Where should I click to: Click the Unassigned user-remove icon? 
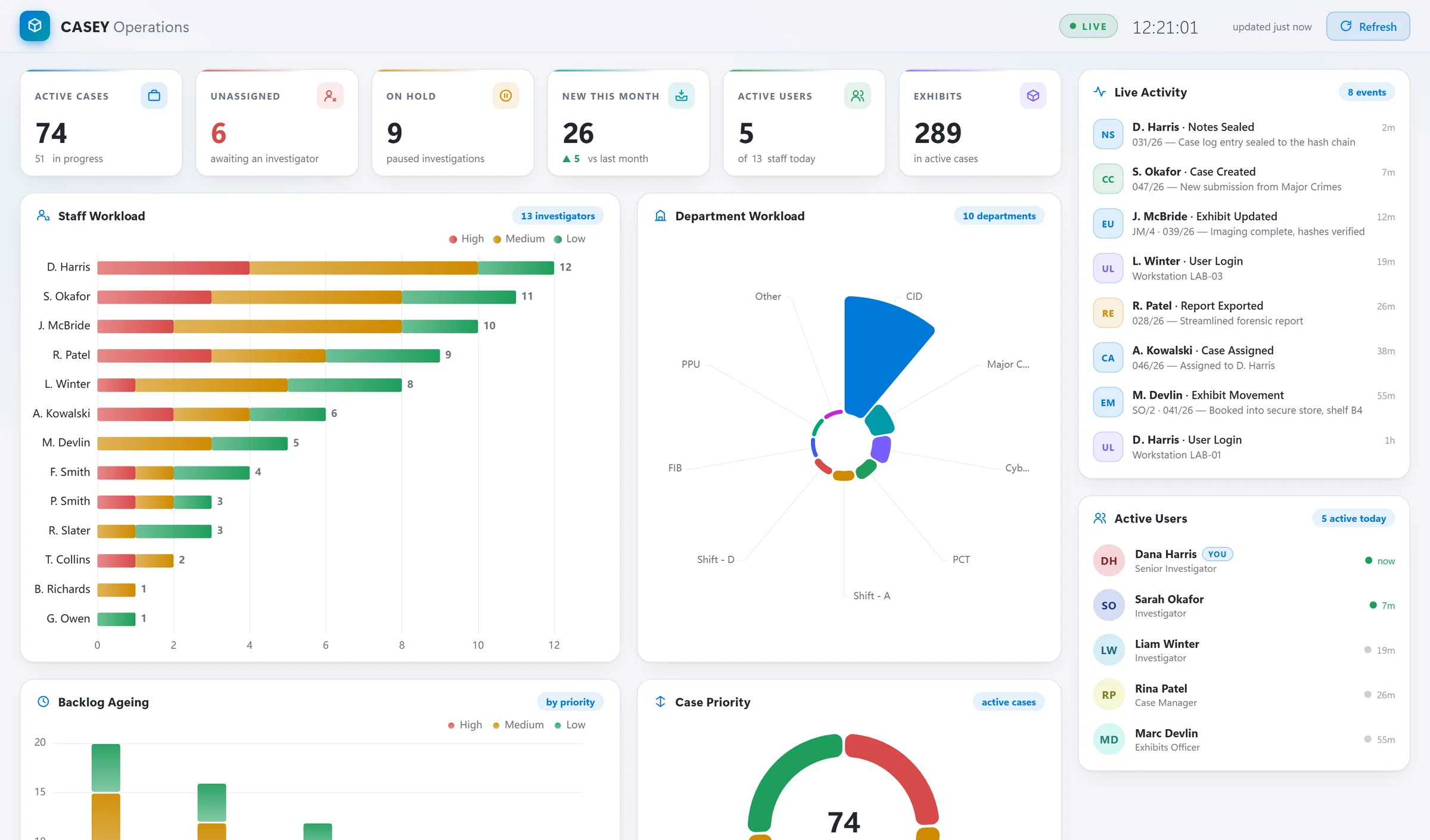pos(330,95)
